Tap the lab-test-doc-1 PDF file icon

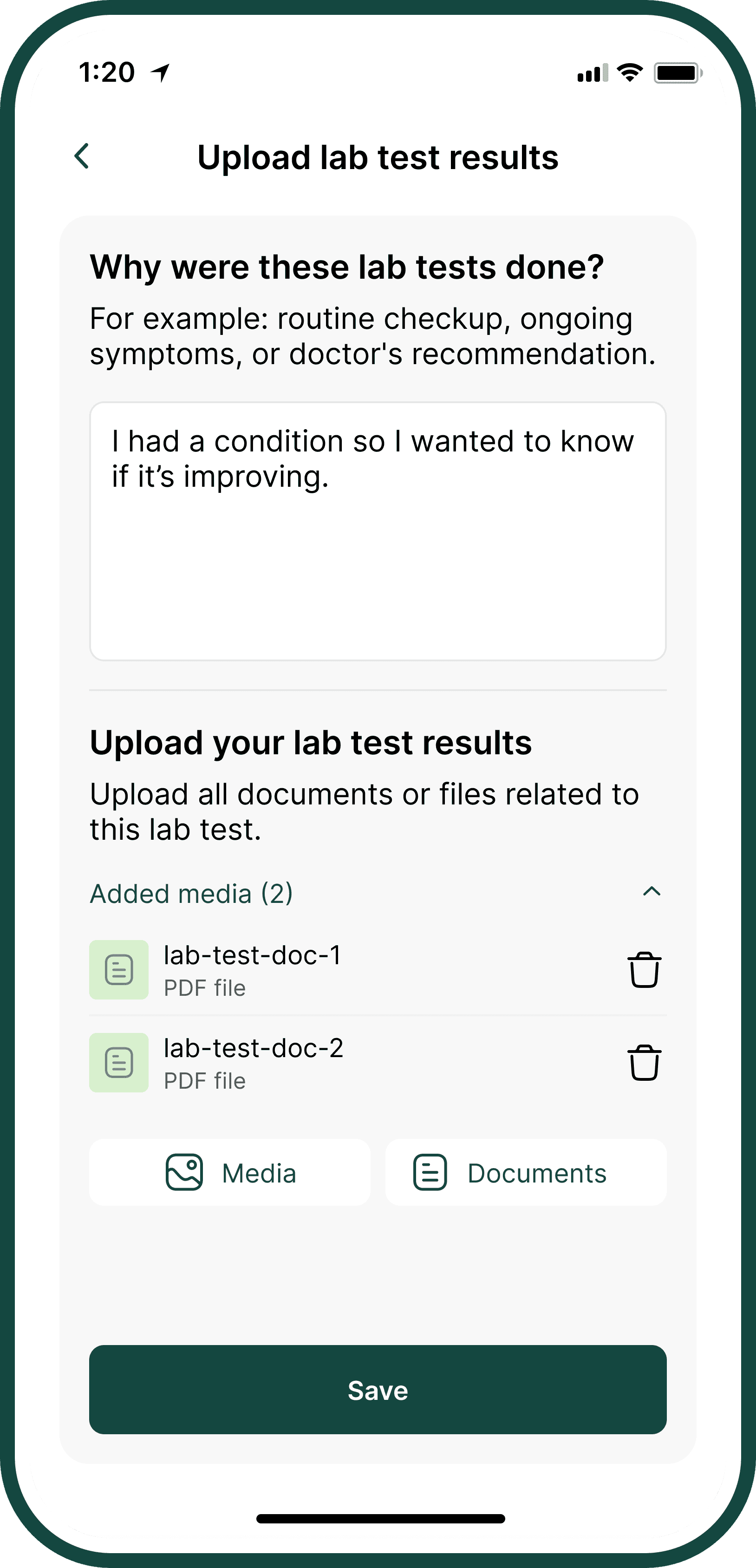coord(119,969)
